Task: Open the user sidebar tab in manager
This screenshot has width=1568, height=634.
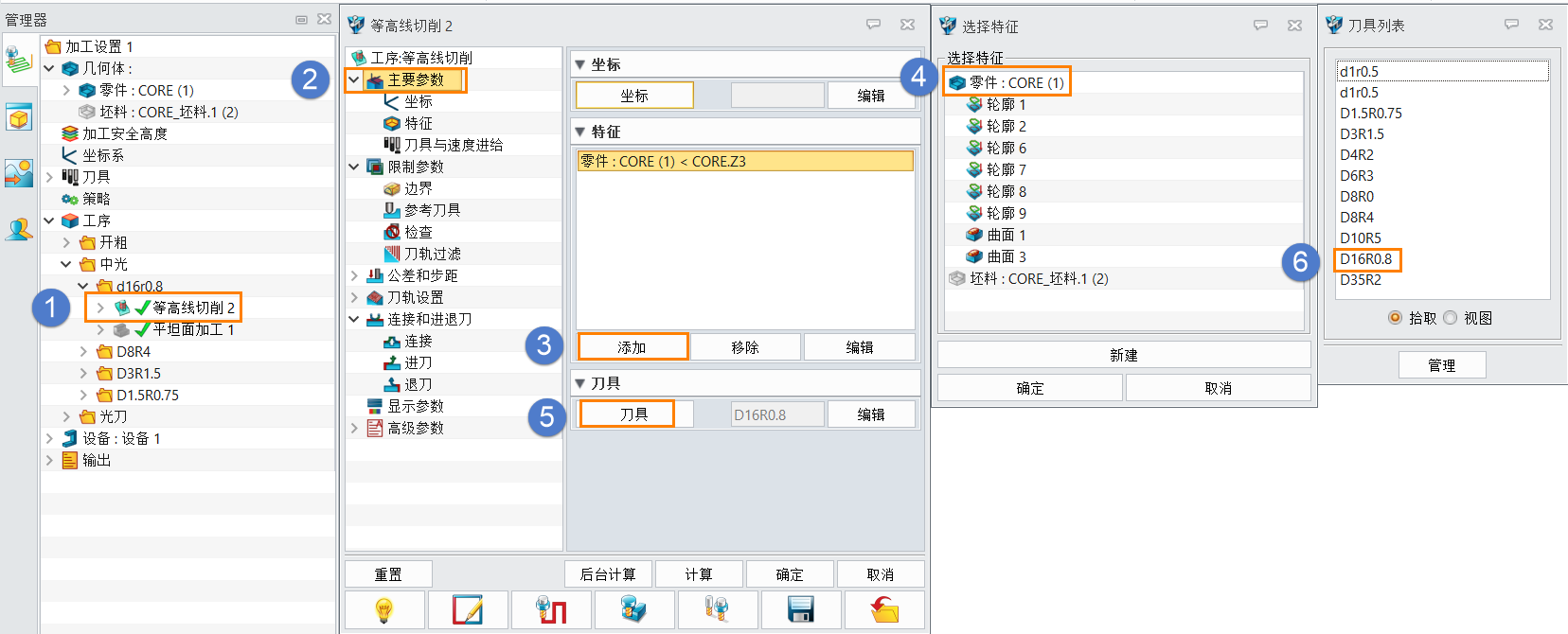Action: 19,230
